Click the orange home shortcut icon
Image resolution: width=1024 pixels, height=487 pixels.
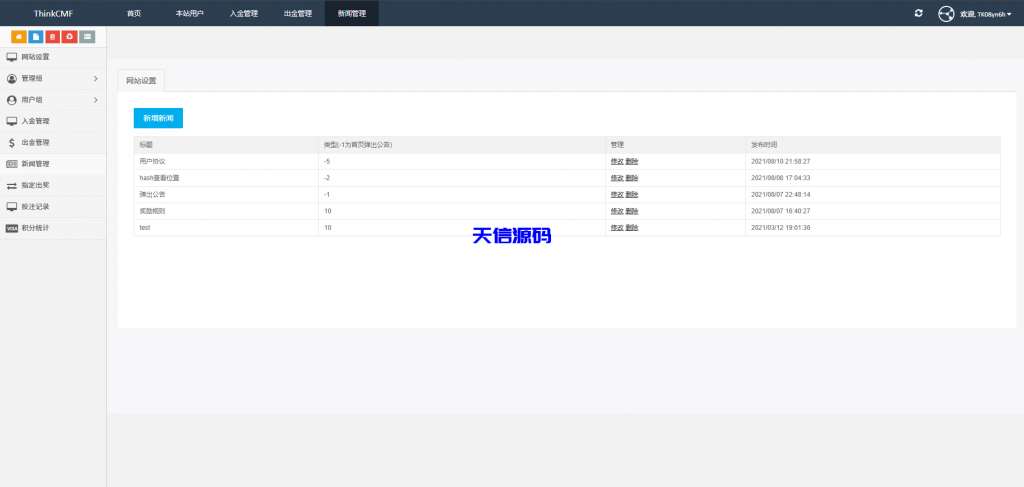[18, 37]
